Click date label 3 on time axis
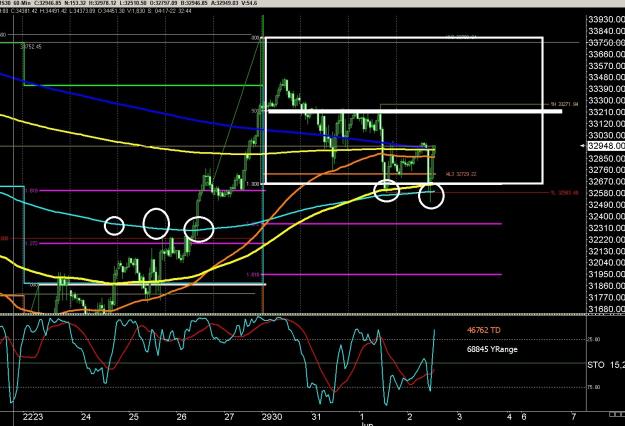Viewport: 625px width, 426px height. click(459, 417)
